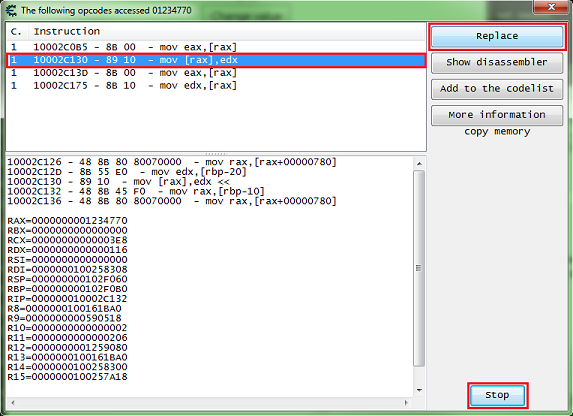Click the horizontal scroll right arrow
Screen dimensions: 573x416
click(406, 402)
